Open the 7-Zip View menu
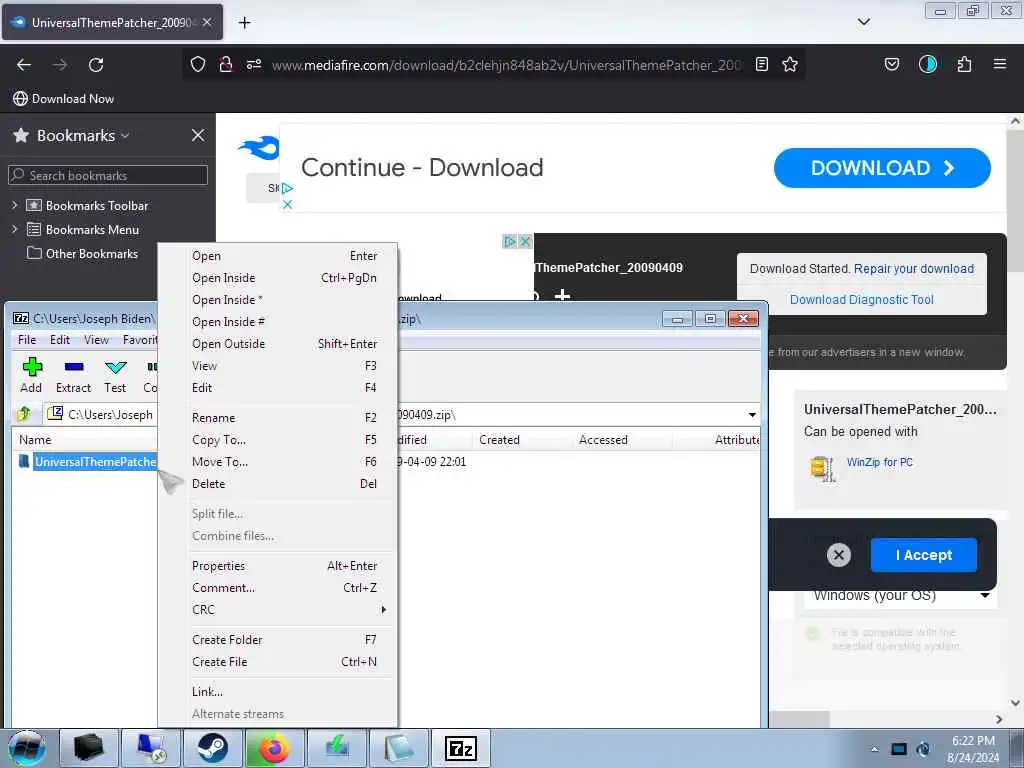Viewport: 1024px width, 768px height. (96, 340)
